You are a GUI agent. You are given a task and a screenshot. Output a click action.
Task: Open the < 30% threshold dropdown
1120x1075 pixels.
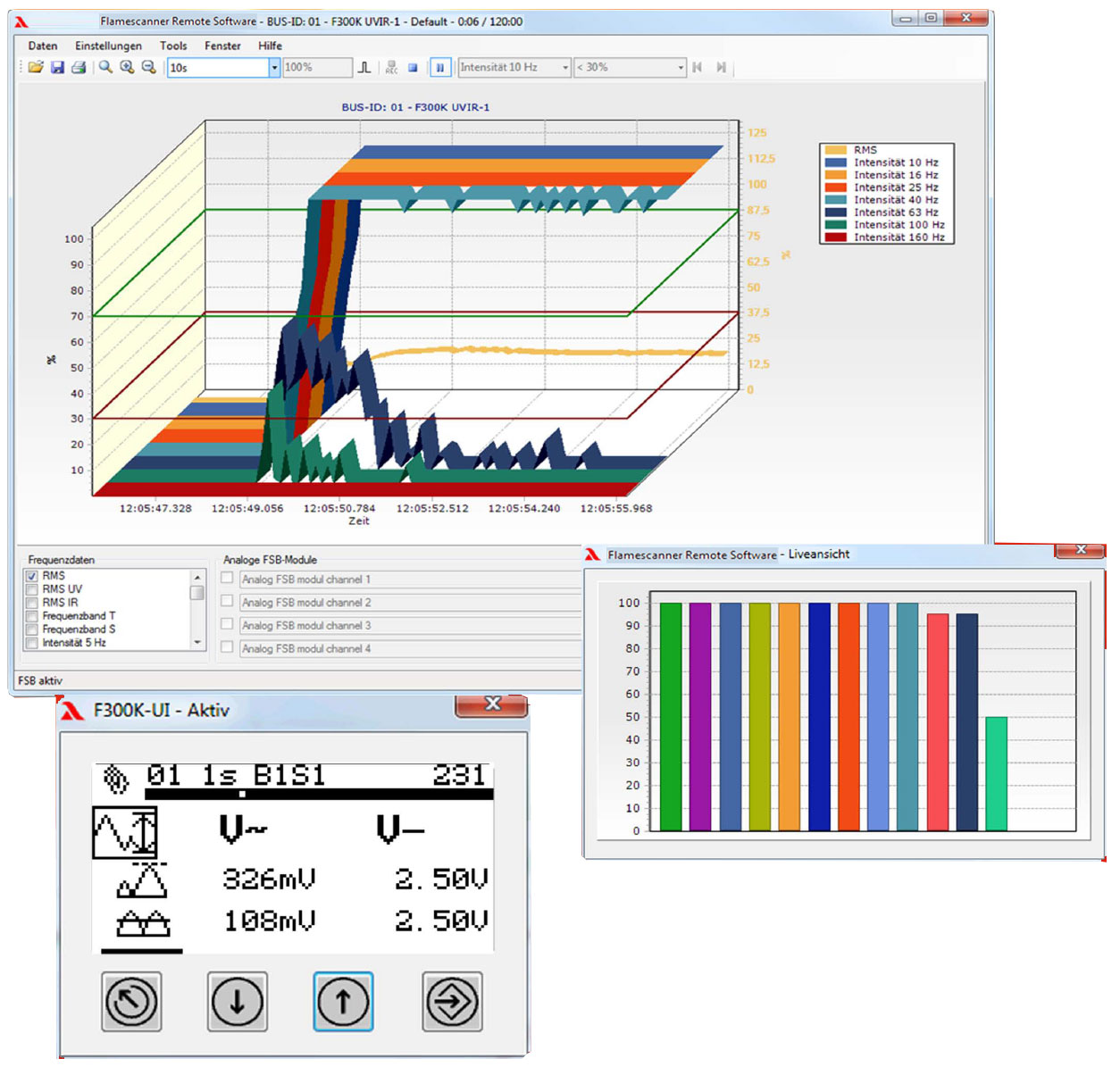pos(681,68)
